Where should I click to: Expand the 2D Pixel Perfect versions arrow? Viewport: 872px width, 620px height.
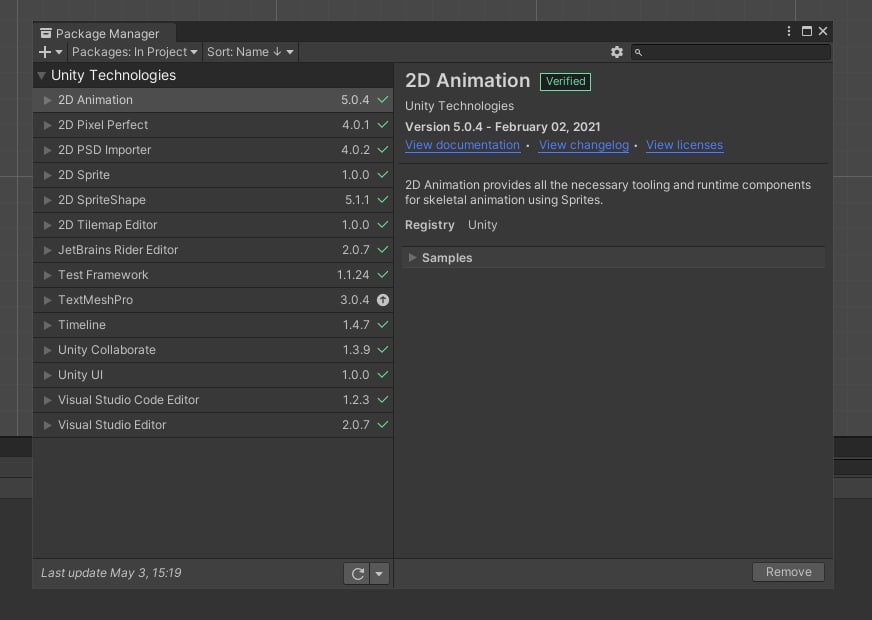pyautogui.click(x=48, y=125)
